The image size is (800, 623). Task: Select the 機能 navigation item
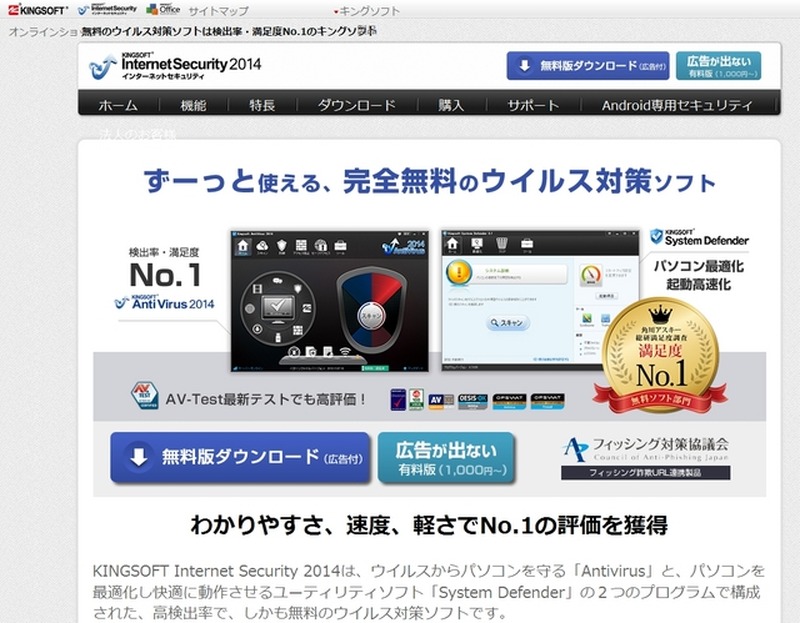[x=193, y=105]
